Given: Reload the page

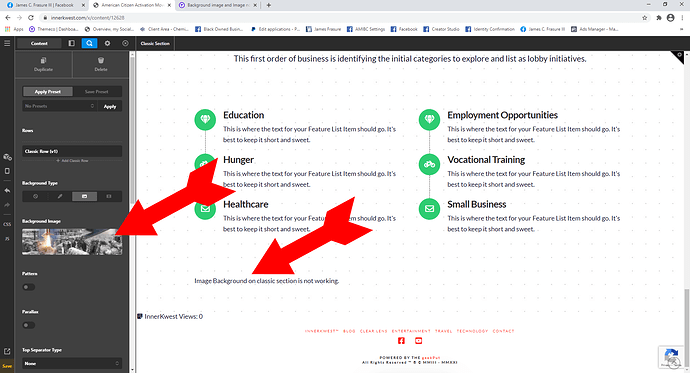Looking at the screenshot, I should tap(31, 18).
